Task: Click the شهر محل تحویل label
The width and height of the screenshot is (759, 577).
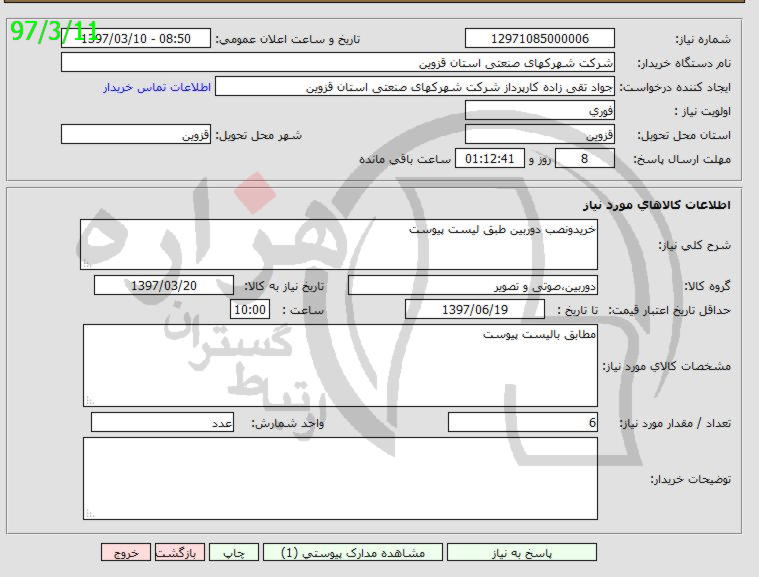Action: (258, 135)
